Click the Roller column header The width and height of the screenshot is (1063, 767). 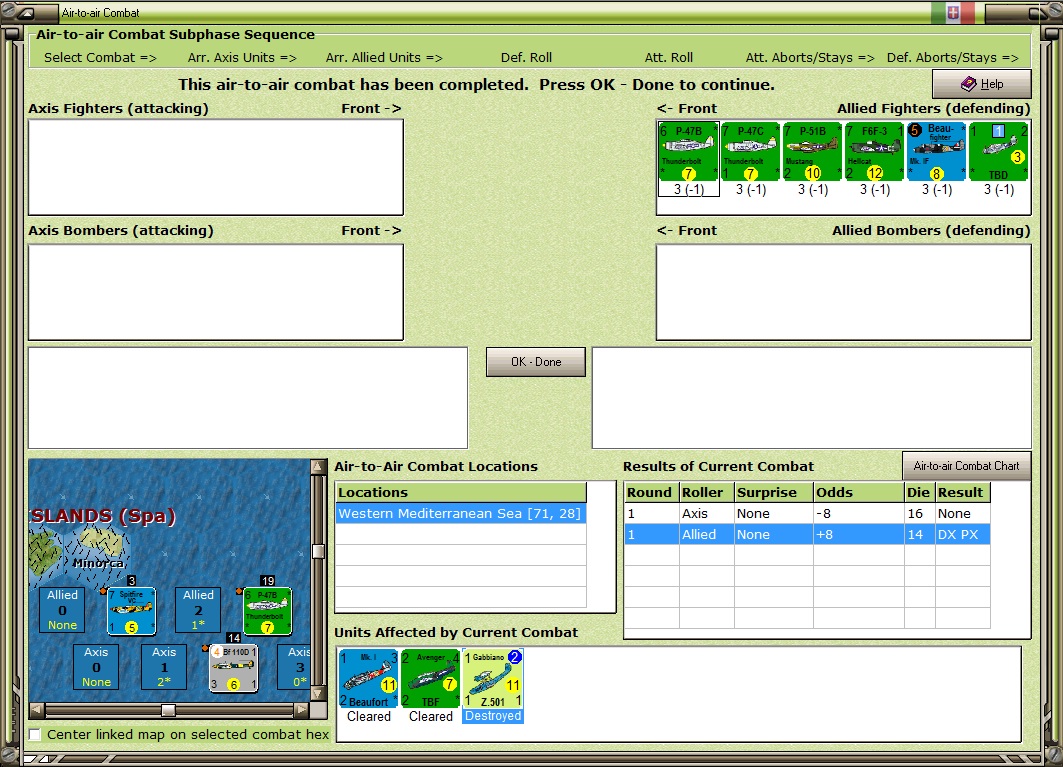706,492
